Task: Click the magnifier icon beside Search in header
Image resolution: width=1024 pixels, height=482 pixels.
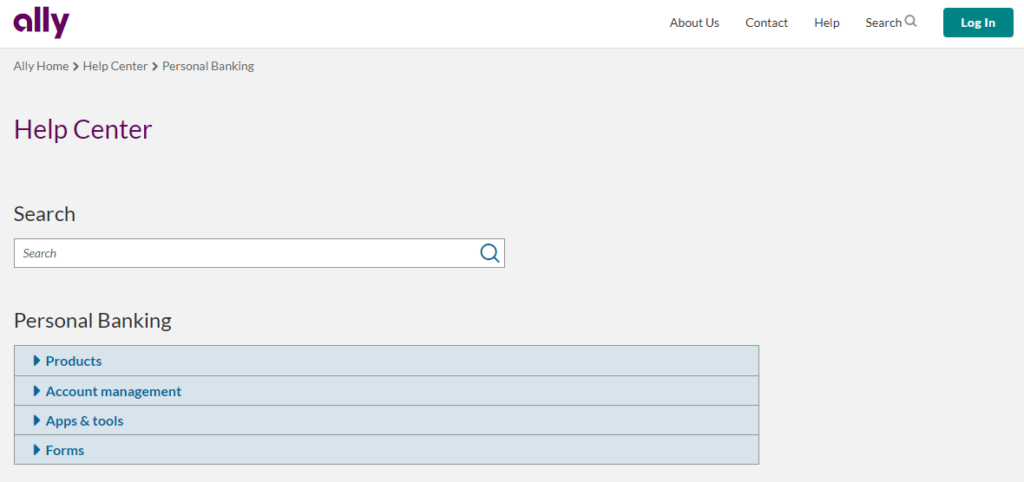Action: [x=911, y=22]
